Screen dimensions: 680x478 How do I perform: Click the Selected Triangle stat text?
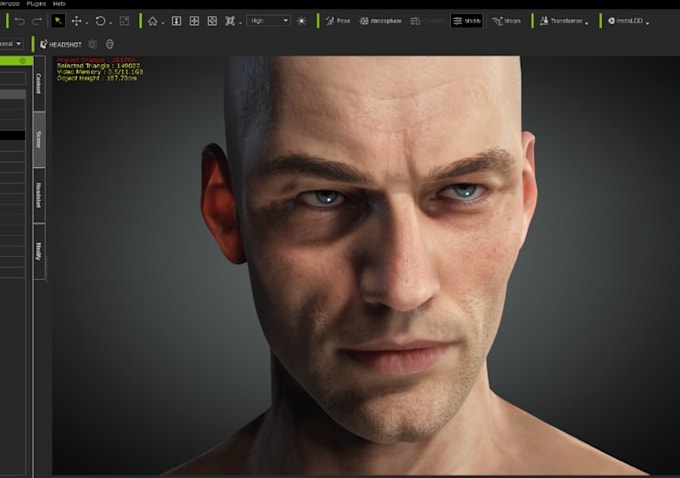tap(98, 66)
